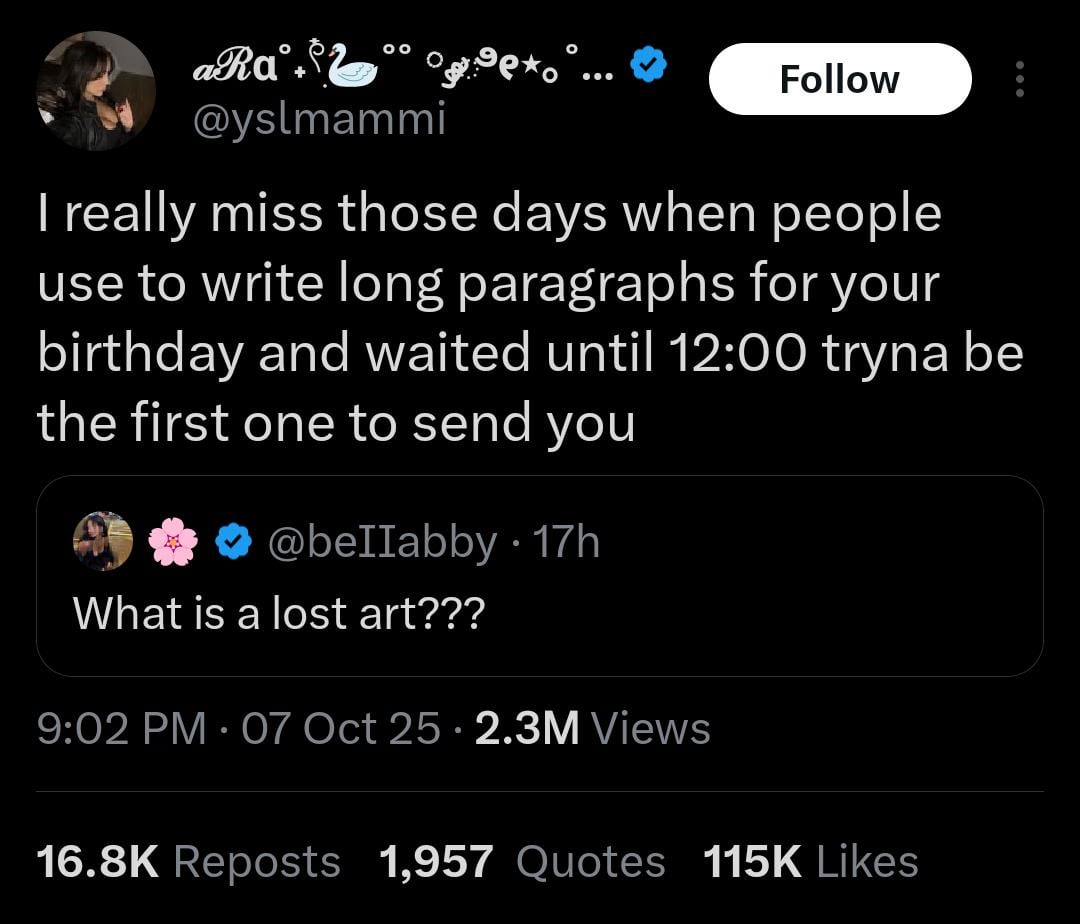The image size is (1080, 924).
Task: Open the 1,957 Quotes list
Action: (x=522, y=862)
